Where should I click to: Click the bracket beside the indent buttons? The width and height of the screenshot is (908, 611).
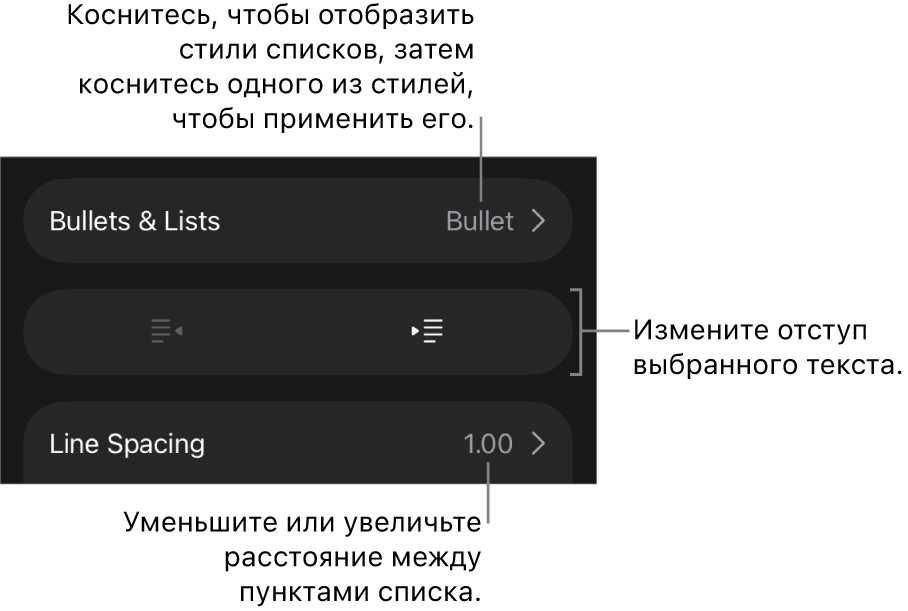coord(577,331)
